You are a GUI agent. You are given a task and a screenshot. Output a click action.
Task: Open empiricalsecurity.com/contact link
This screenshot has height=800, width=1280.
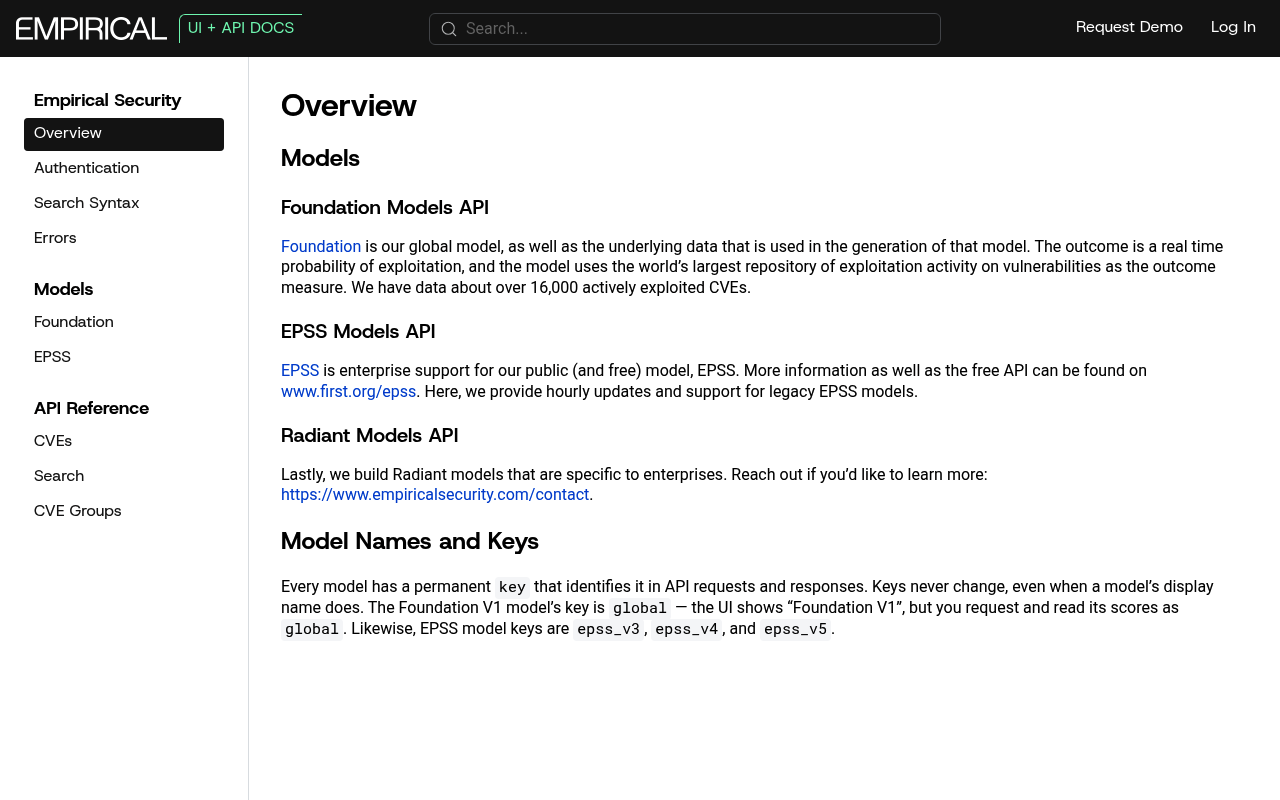click(x=435, y=495)
